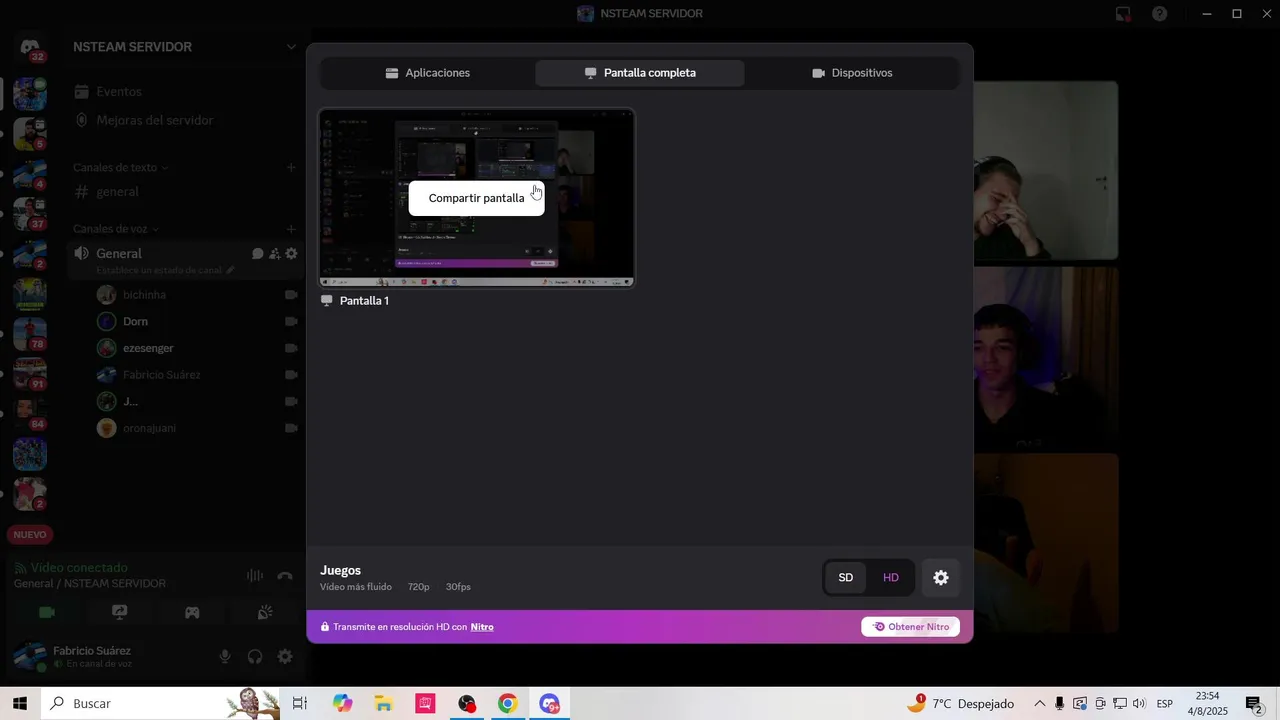Select the General voice channel
This screenshot has width=1280, height=720.
[x=119, y=254]
